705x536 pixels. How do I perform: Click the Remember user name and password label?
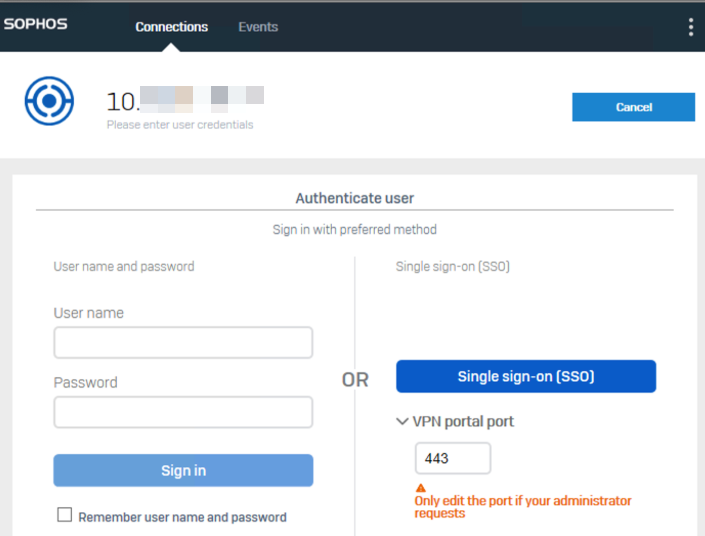click(182, 517)
